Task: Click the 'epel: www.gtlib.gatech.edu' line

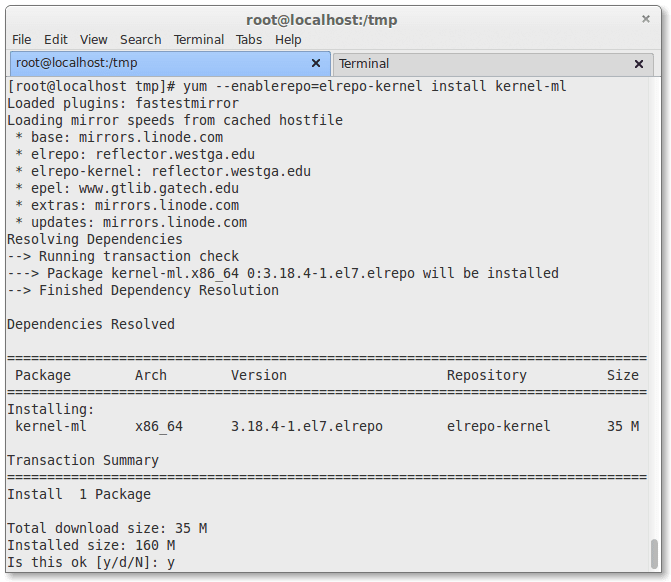Action: pos(127,188)
